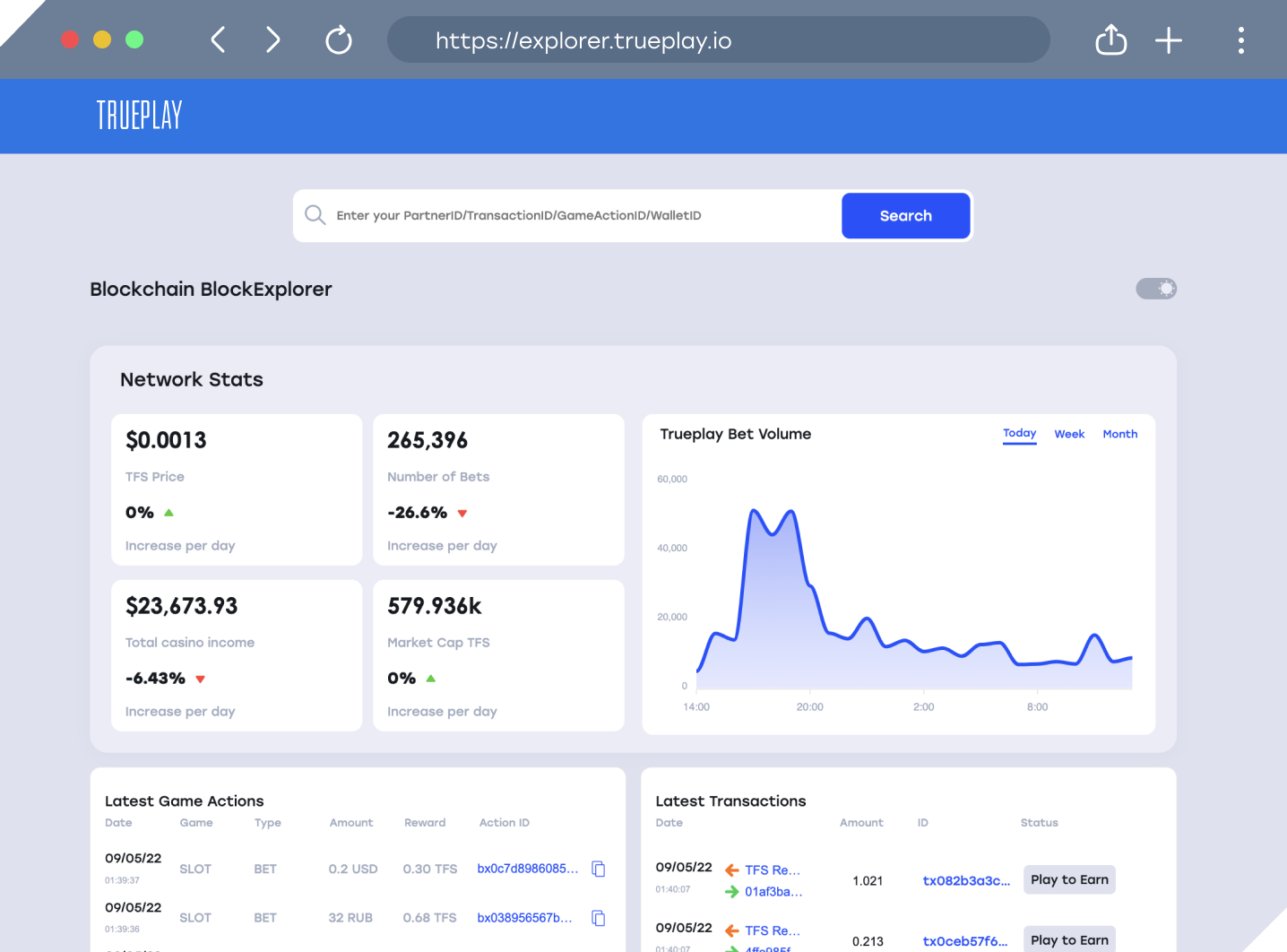
Task: Click green up triangle by TFS Price
Action: (168, 513)
